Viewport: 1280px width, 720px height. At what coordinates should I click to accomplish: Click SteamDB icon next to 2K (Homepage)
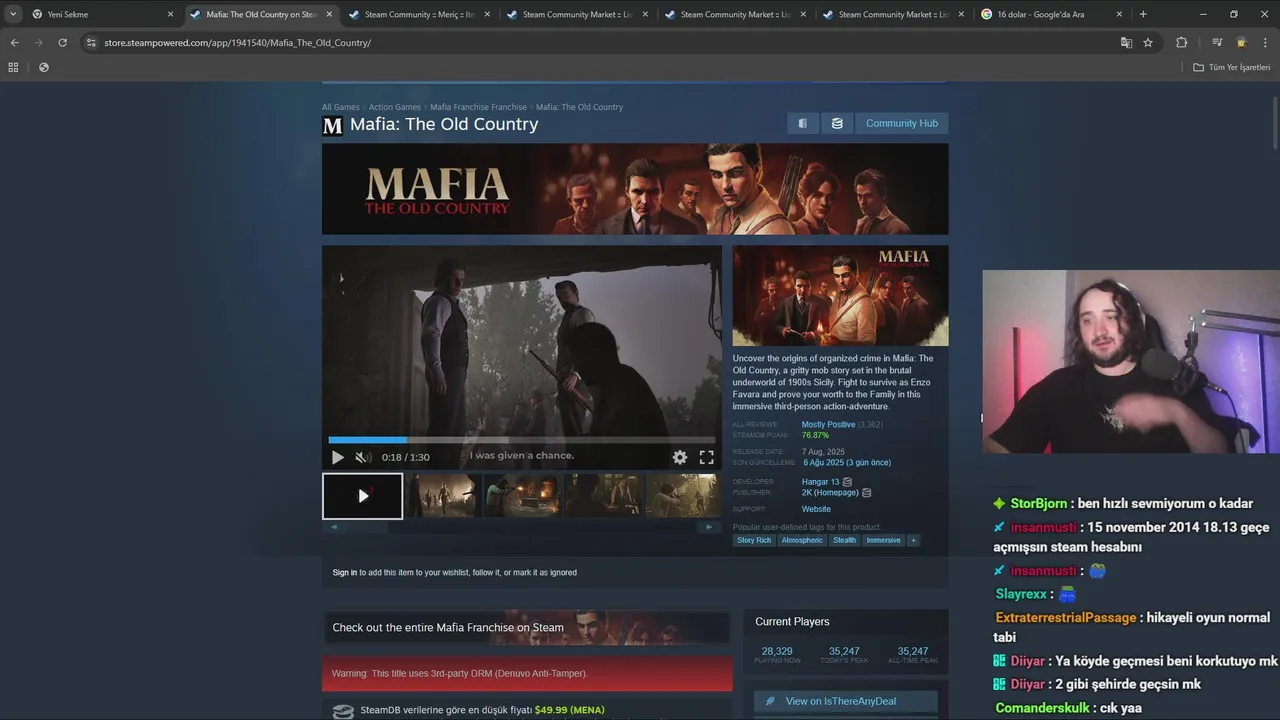(x=867, y=493)
